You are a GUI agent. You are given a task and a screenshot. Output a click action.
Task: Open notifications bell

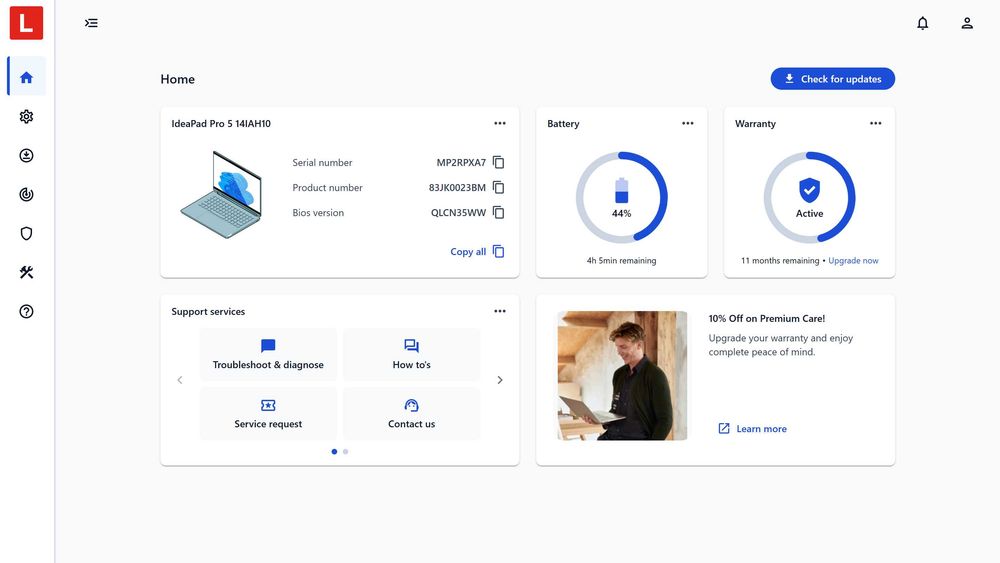point(922,24)
